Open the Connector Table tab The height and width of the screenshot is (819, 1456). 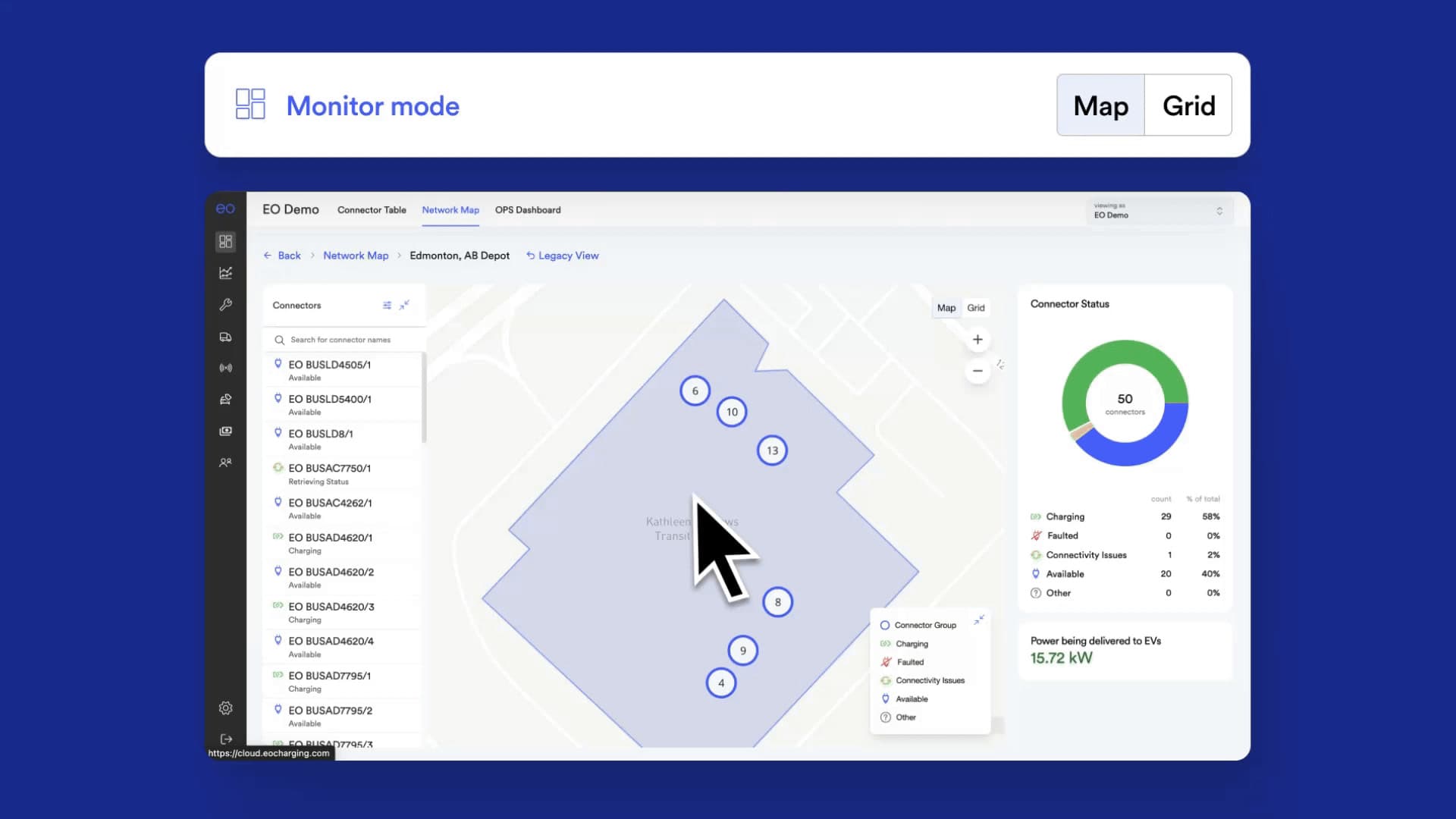(x=372, y=210)
